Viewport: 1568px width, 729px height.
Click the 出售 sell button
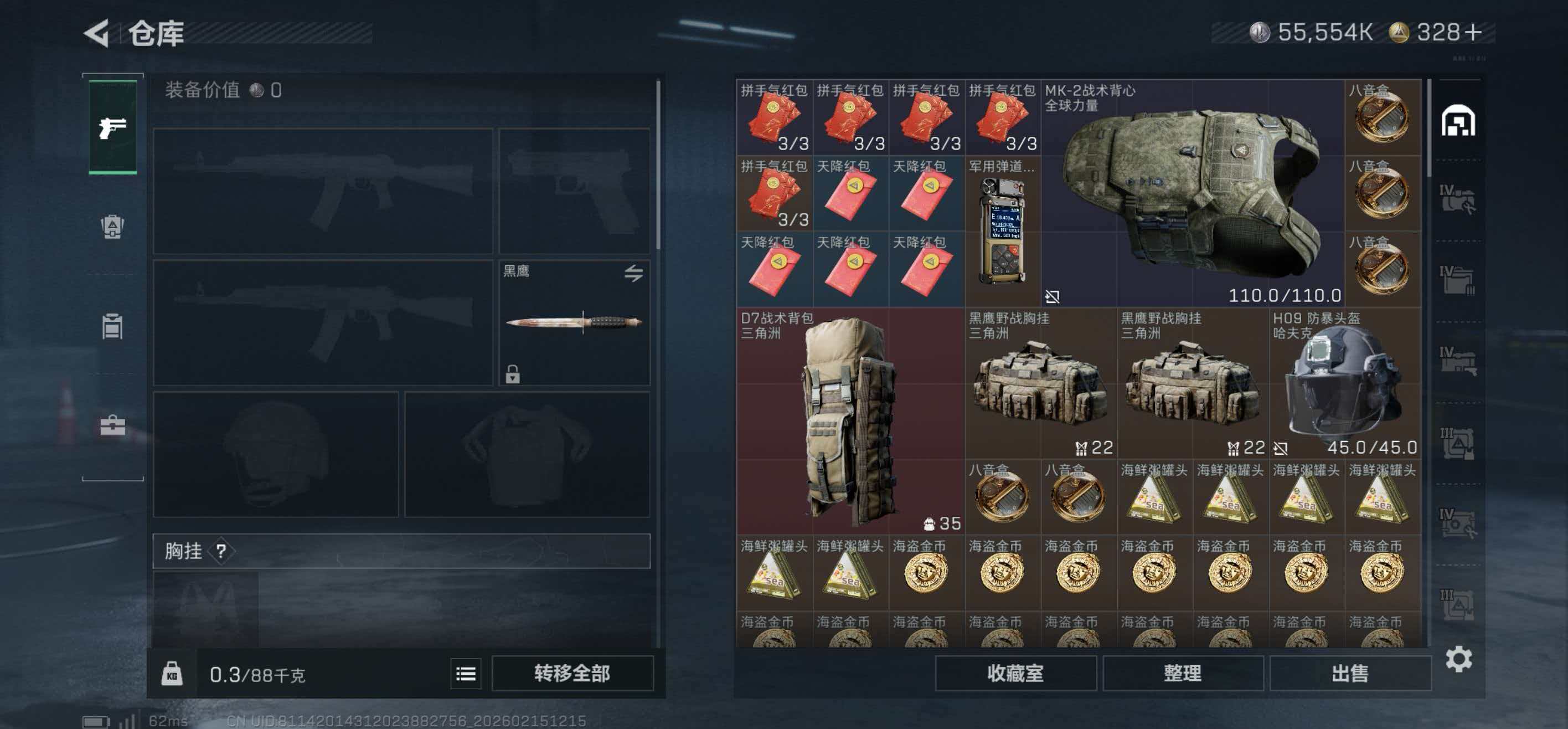(1350, 673)
